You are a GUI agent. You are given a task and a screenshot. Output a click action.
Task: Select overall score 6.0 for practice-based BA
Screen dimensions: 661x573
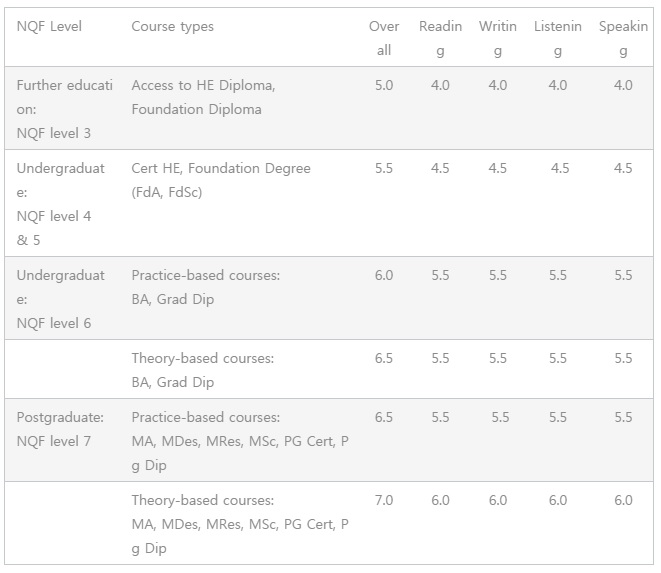click(x=384, y=276)
